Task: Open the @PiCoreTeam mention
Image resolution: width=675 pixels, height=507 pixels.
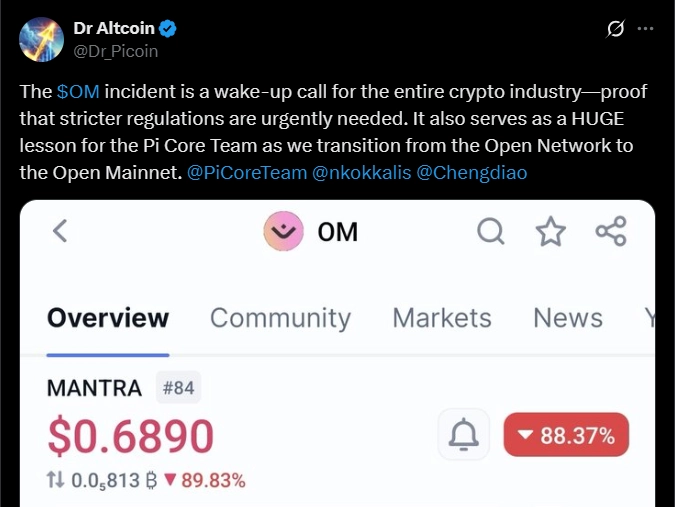Action: (x=247, y=173)
